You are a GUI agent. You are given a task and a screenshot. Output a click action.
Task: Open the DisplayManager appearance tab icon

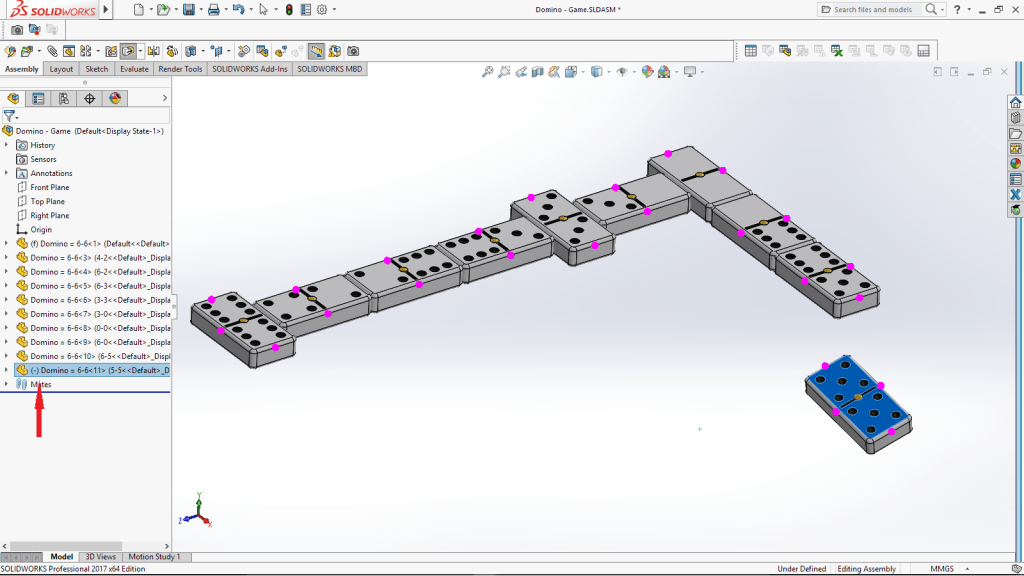click(x=115, y=98)
